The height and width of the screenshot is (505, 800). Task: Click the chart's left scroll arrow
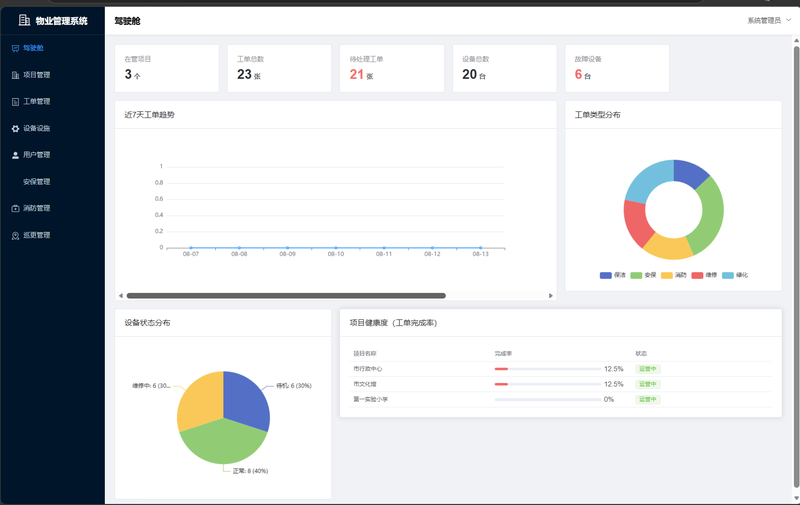[120, 296]
